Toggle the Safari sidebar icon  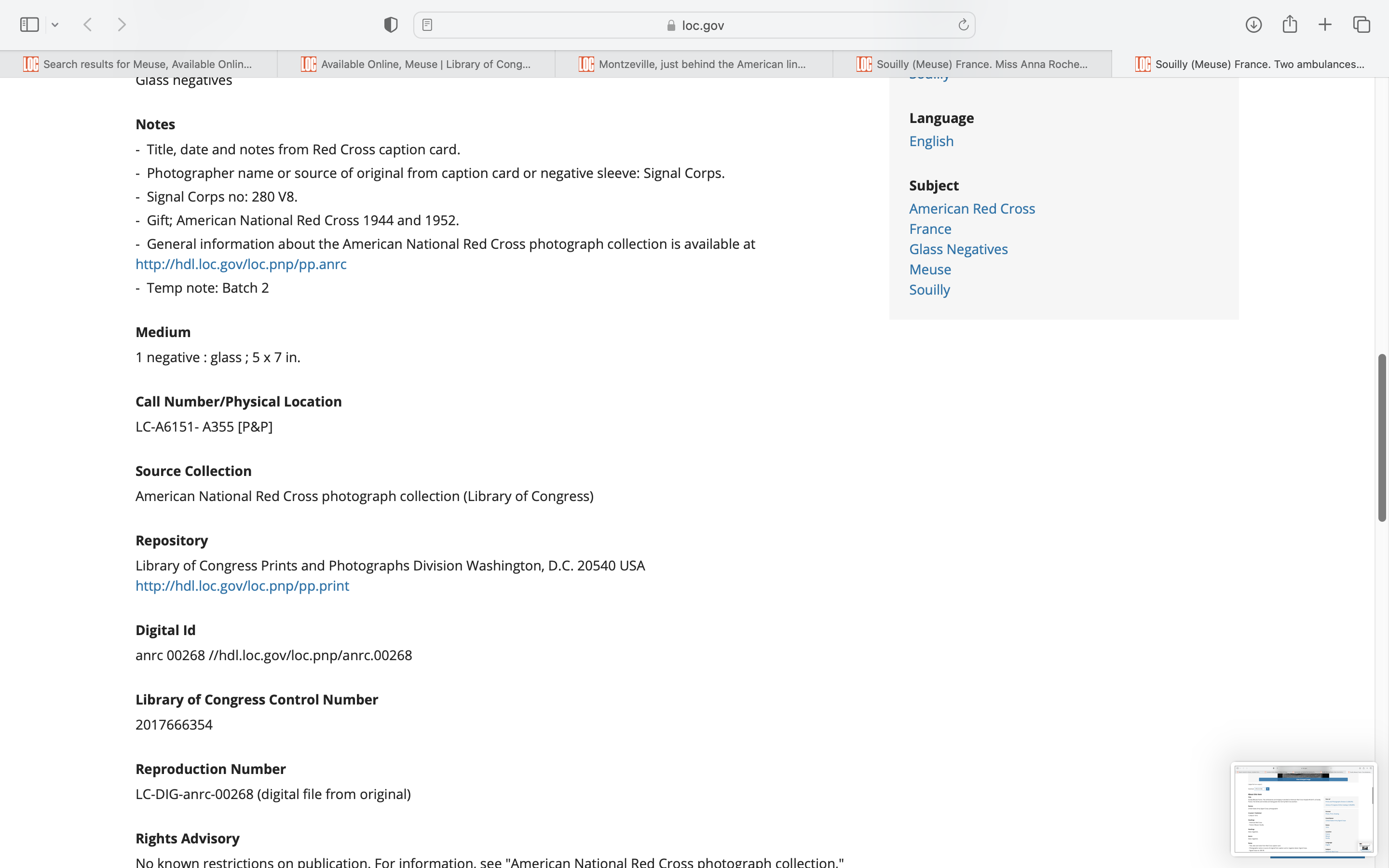tap(29, 25)
